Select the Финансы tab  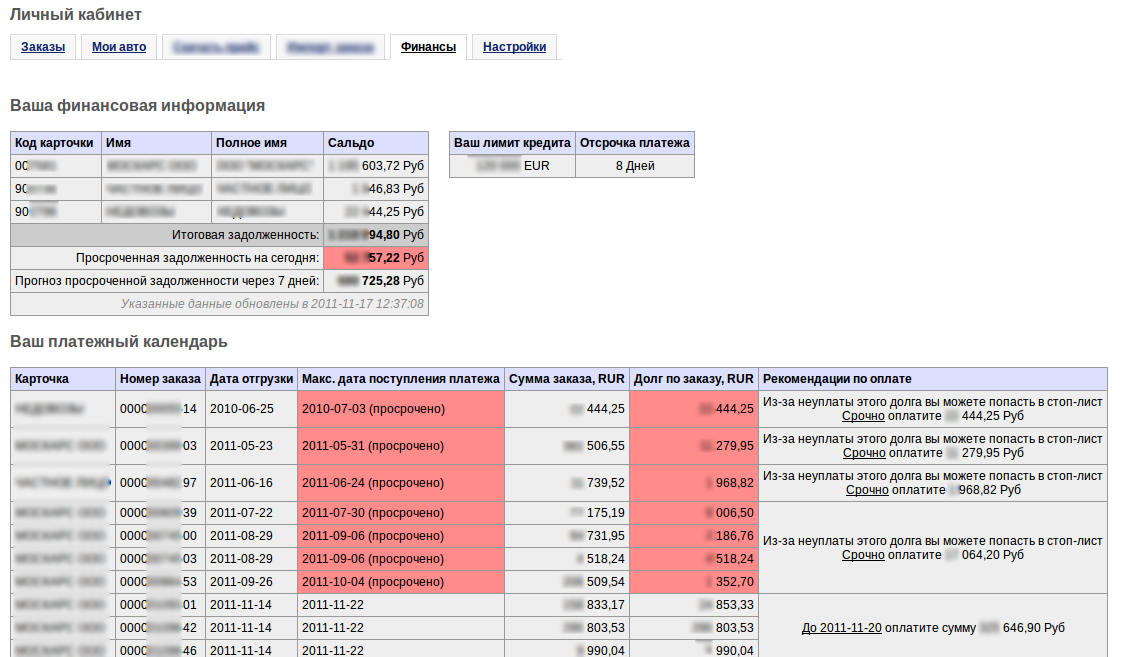tap(428, 47)
